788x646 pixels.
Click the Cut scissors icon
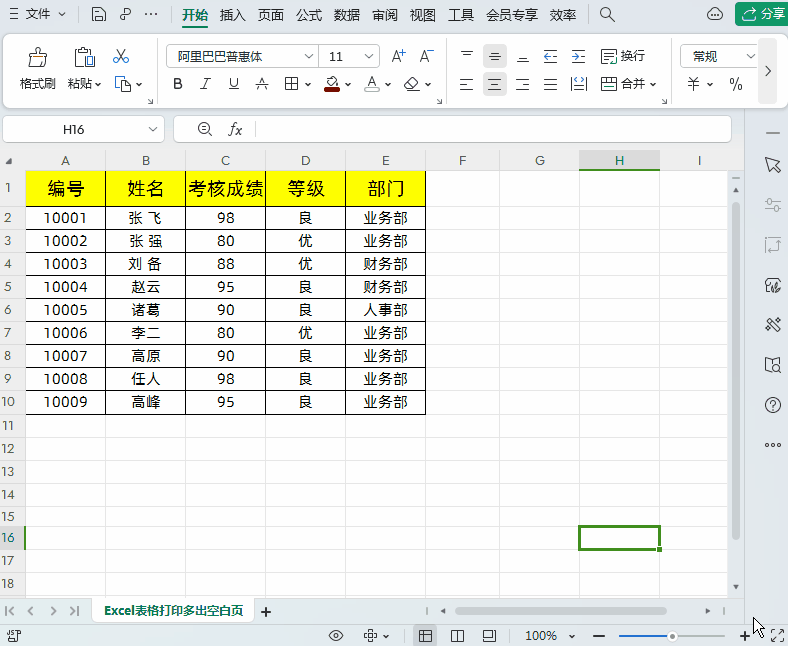[x=121, y=56]
